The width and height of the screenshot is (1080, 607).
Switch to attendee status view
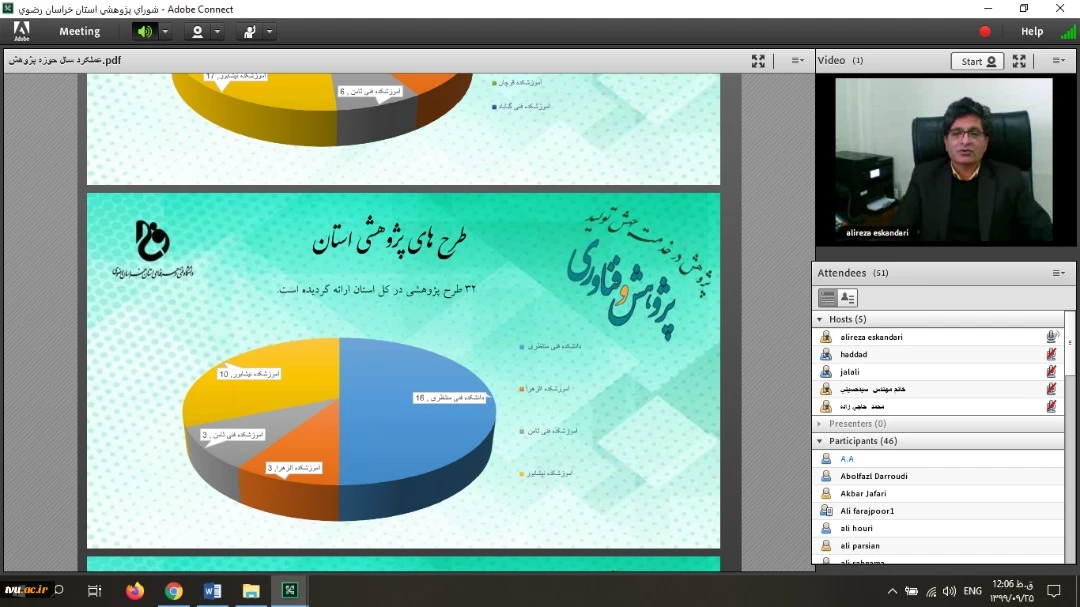pyautogui.click(x=848, y=298)
